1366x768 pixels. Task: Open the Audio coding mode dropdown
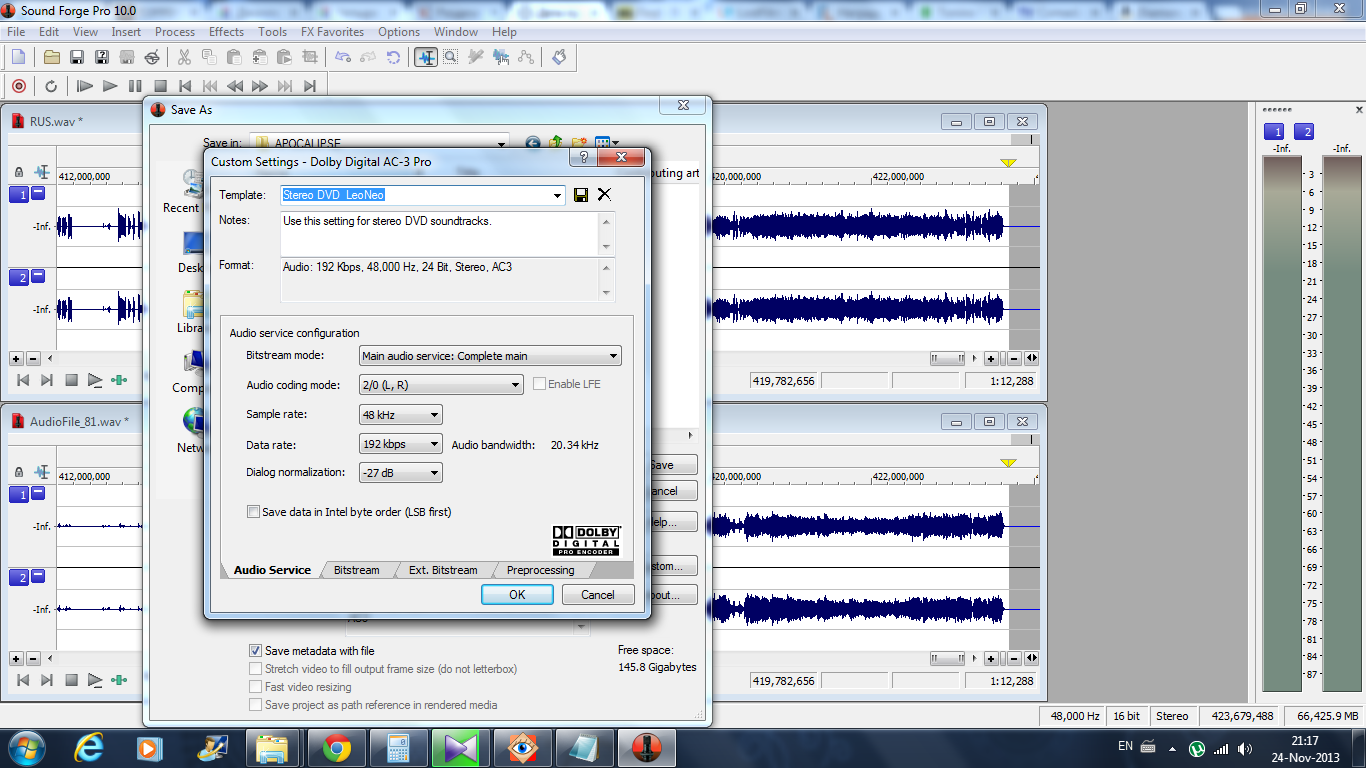[x=515, y=385]
